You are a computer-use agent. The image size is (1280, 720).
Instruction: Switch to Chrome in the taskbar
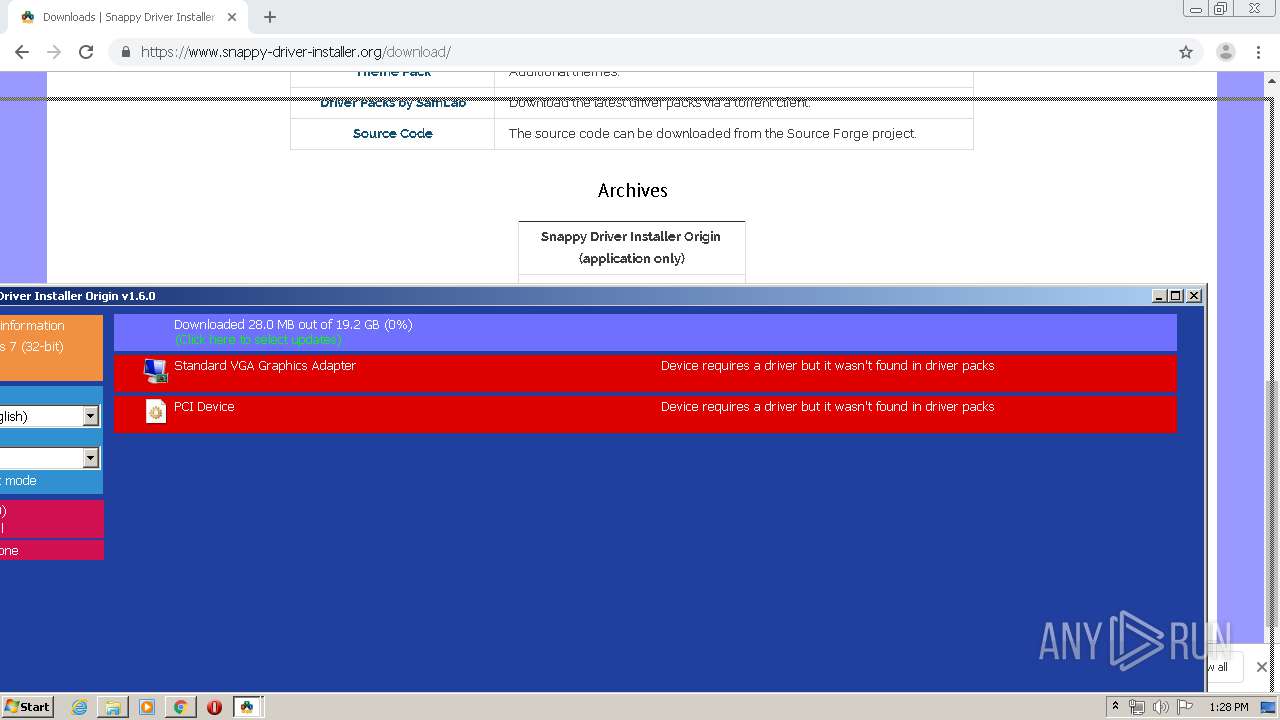[x=180, y=707]
